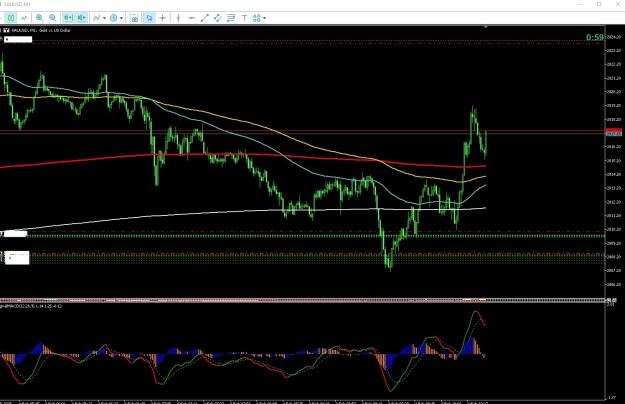Select the standard cursor tool
Viewport: 625px width, 404px height.
coord(149,18)
